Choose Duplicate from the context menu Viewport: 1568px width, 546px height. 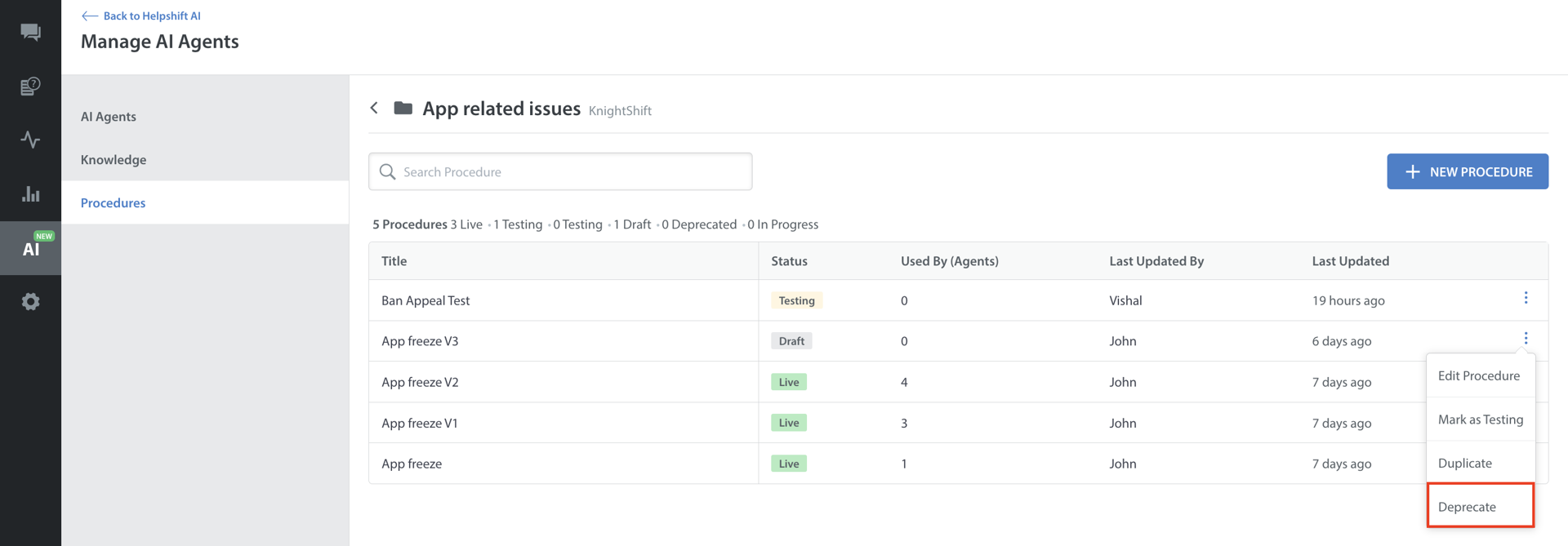[1464, 463]
